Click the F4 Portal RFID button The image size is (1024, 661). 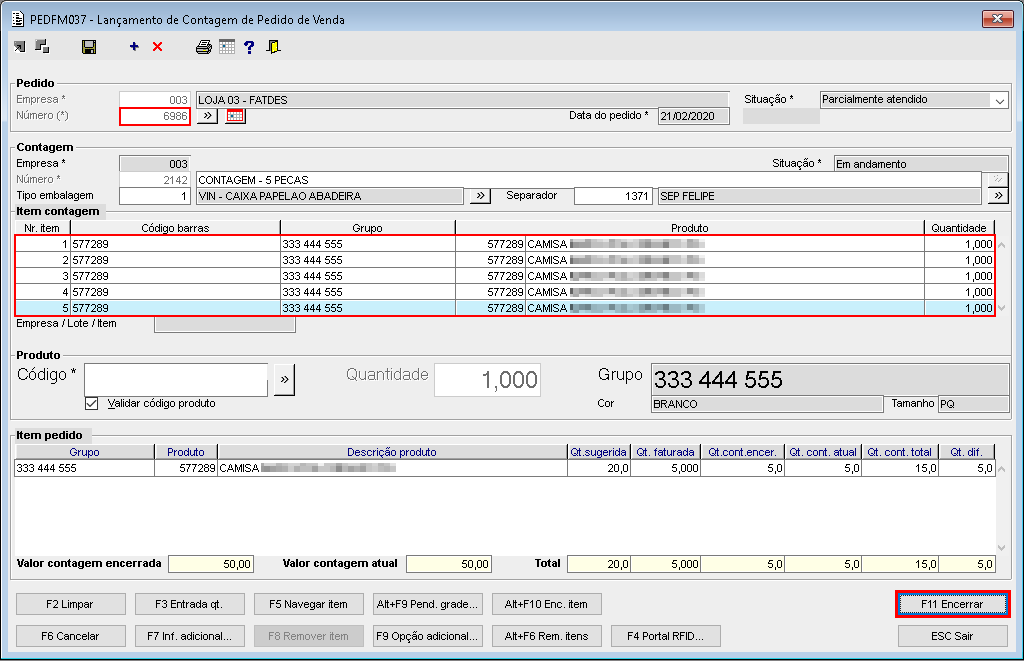665,635
